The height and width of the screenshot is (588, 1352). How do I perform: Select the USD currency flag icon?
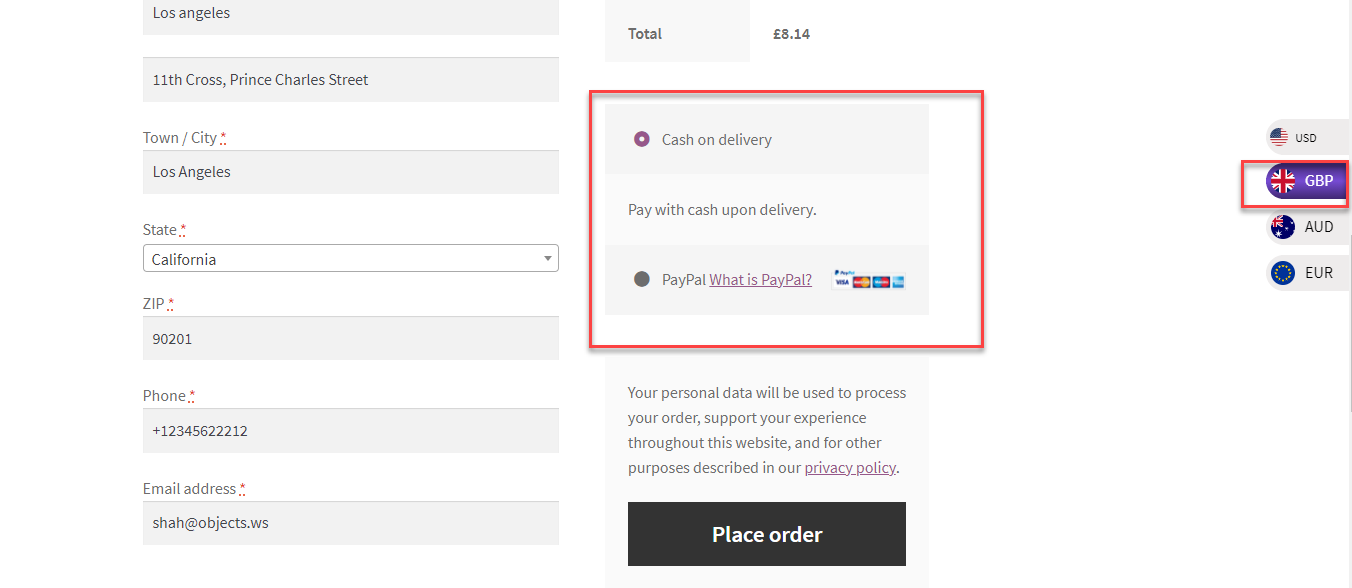(1279, 138)
